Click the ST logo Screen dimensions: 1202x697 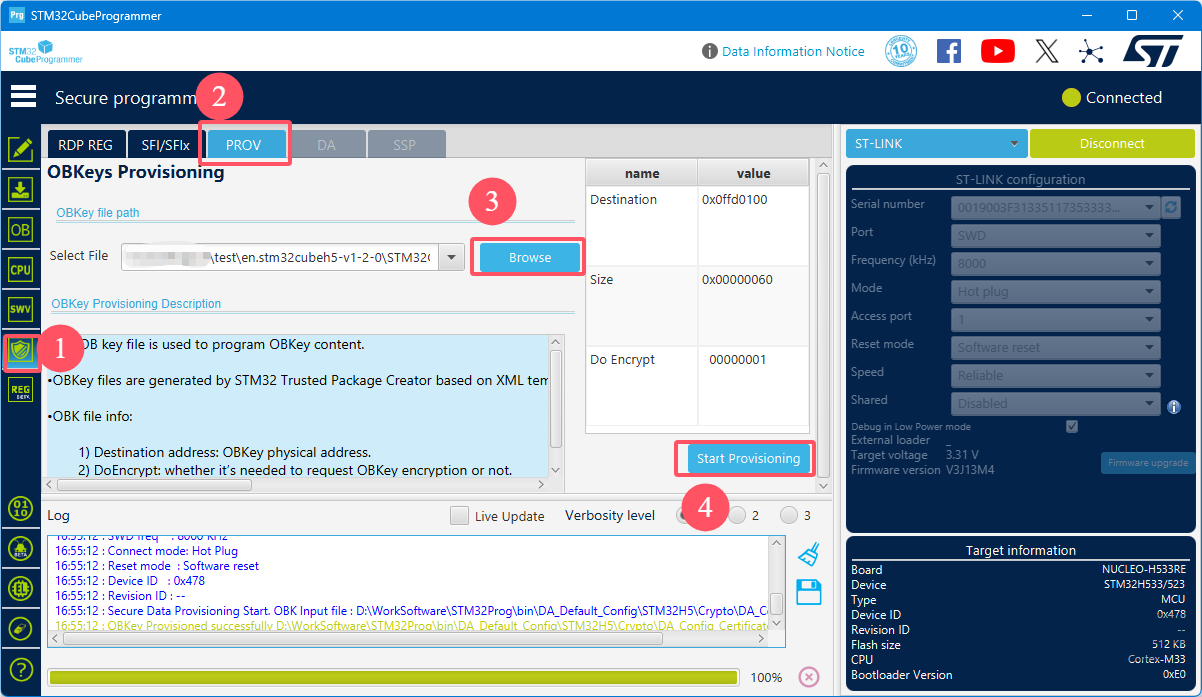click(x=1153, y=51)
